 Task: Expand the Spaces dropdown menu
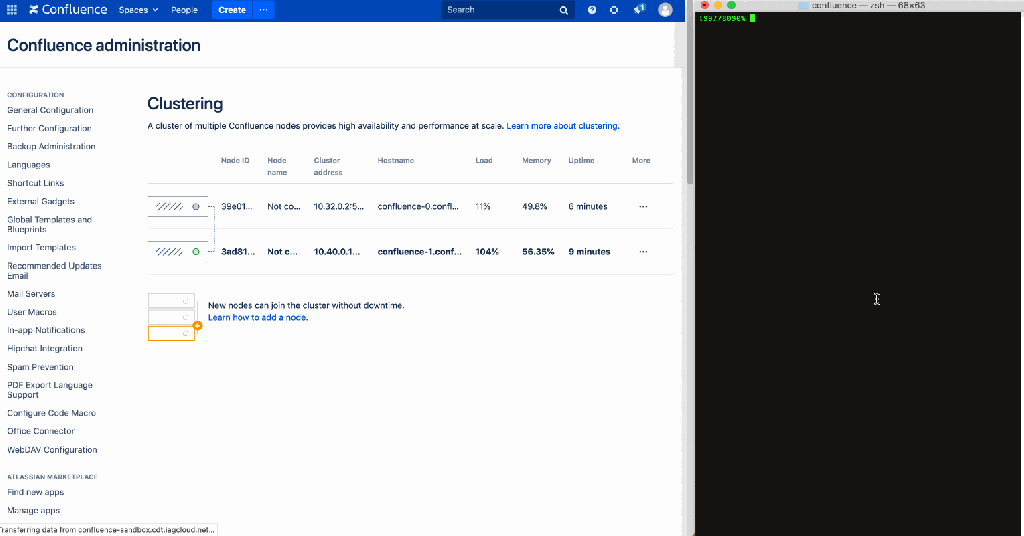(138, 10)
